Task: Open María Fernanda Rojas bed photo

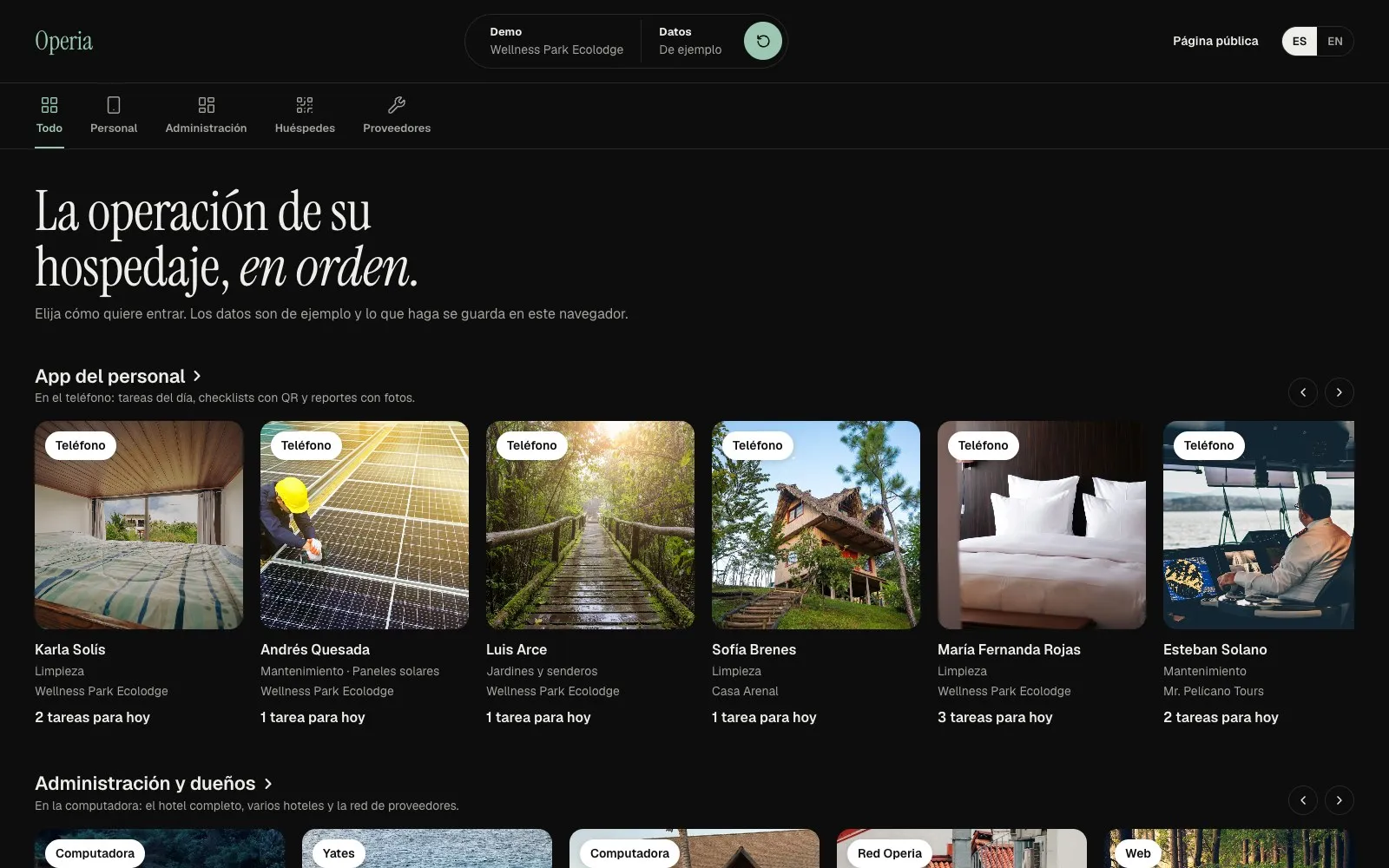Action: (1042, 525)
